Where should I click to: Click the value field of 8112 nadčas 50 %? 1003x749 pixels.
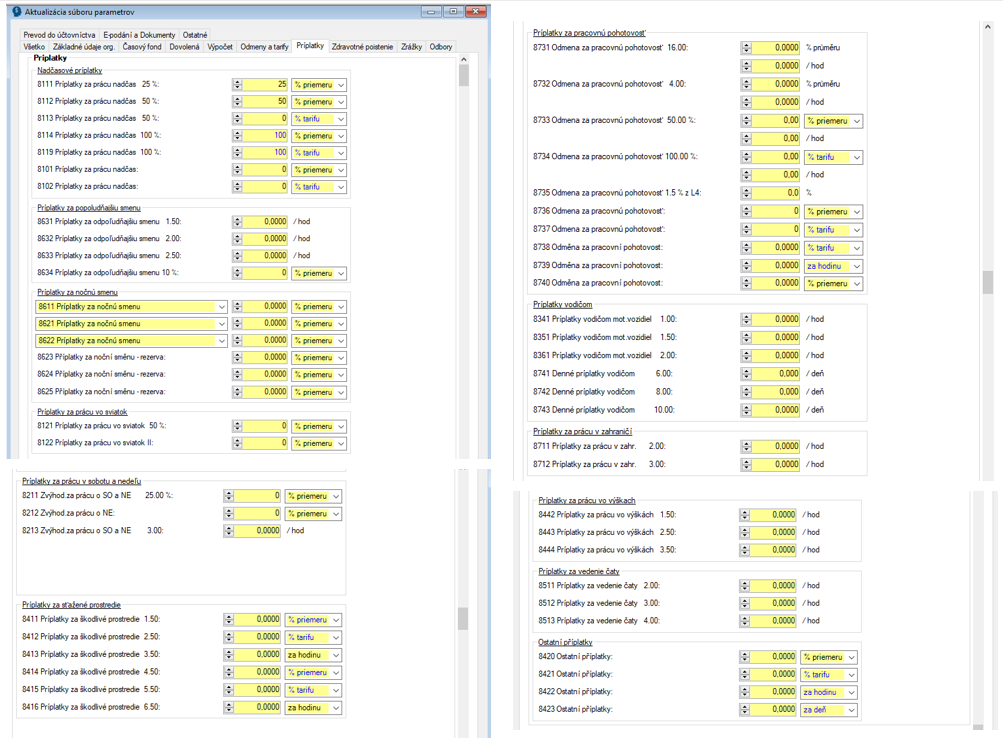[265, 101]
